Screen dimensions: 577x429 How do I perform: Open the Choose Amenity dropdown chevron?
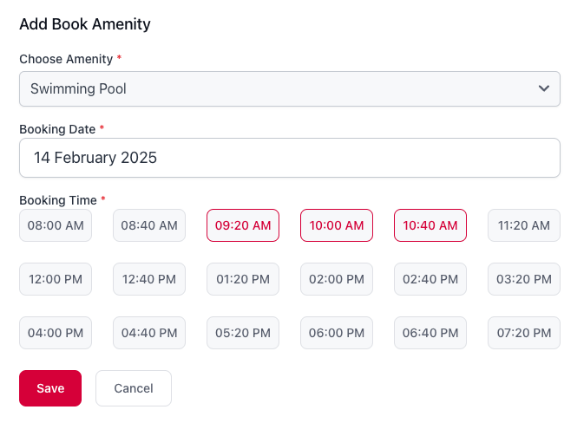pyautogui.click(x=544, y=89)
